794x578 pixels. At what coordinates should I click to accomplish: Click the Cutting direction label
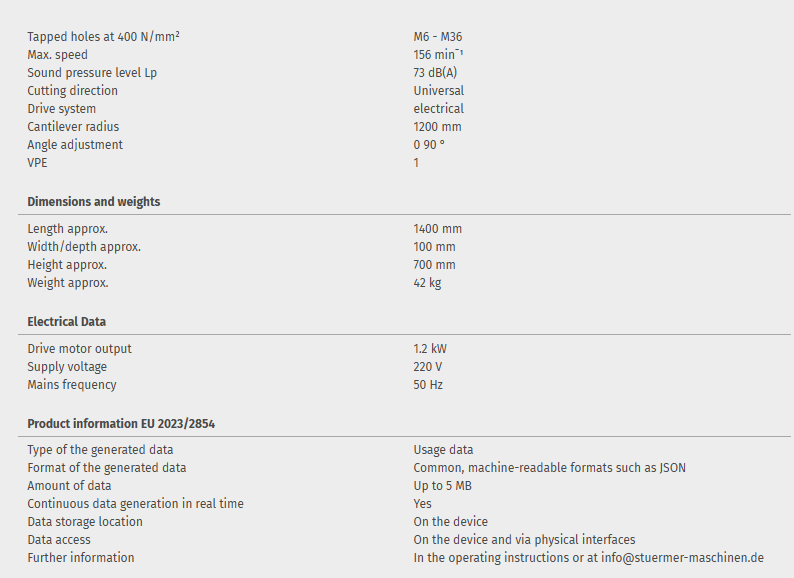point(72,91)
